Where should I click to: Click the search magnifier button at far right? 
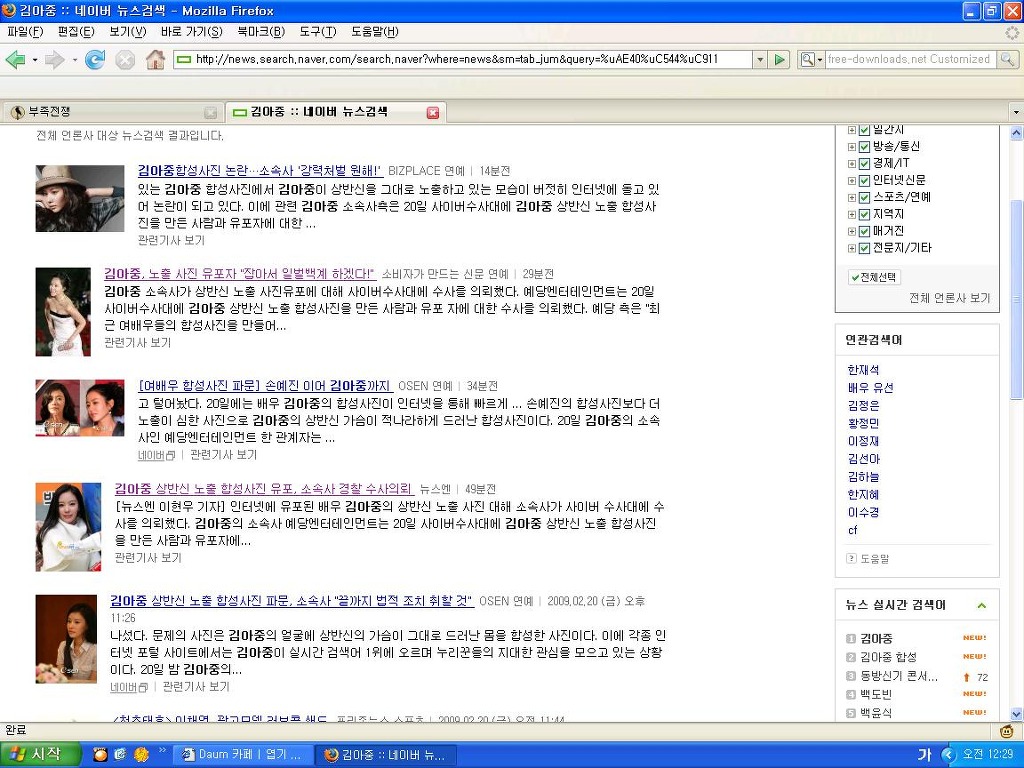(1008, 59)
